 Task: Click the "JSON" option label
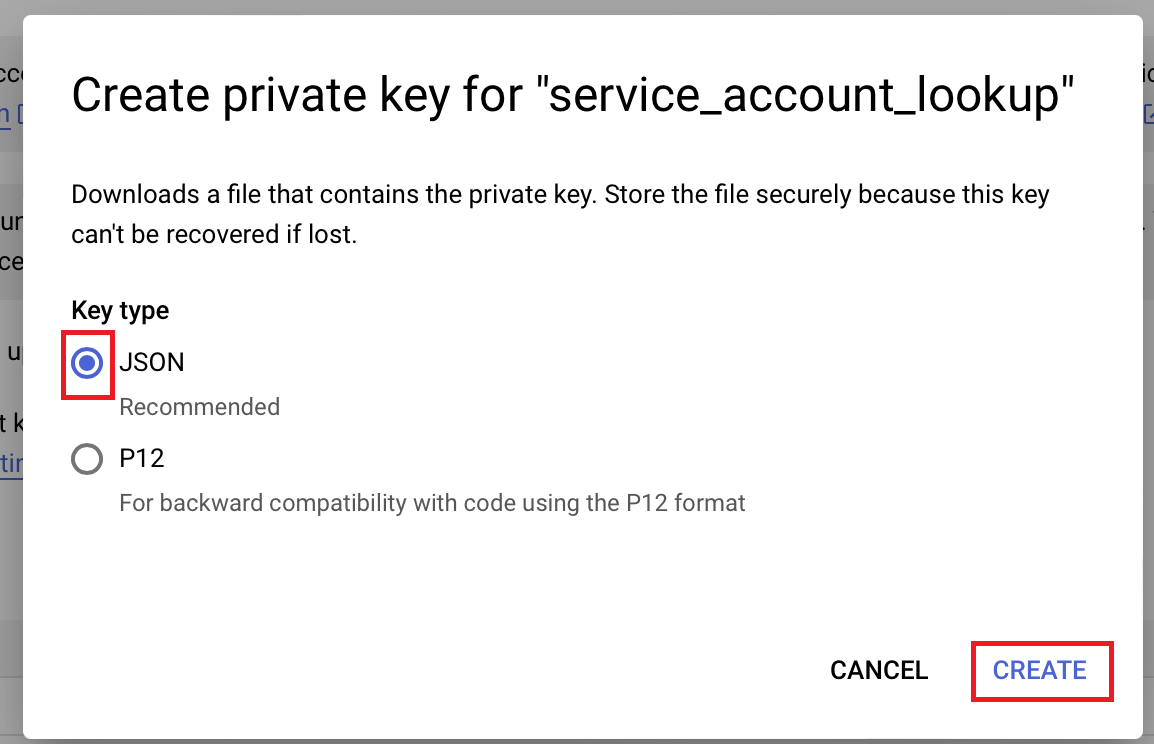[152, 362]
